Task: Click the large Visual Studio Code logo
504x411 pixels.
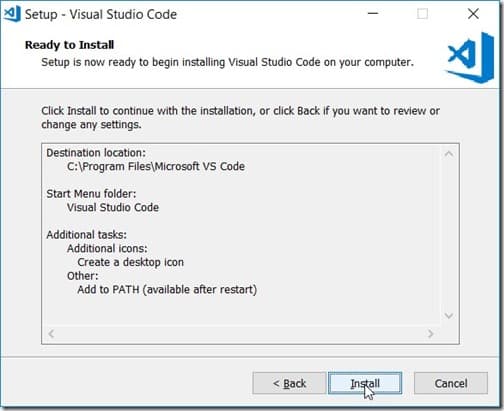Action: 470,57
